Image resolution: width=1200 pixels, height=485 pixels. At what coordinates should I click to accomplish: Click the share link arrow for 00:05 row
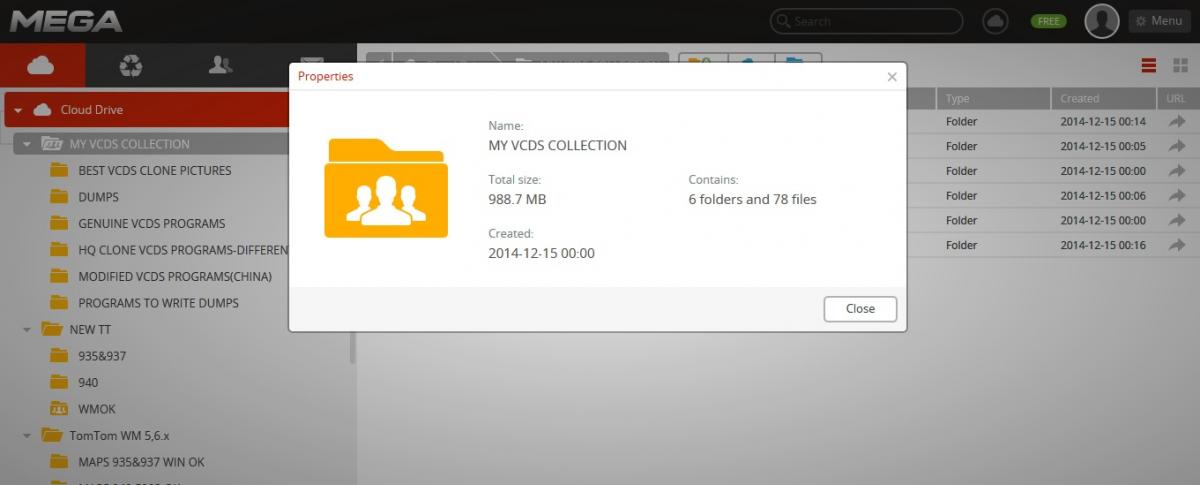[1176, 147]
